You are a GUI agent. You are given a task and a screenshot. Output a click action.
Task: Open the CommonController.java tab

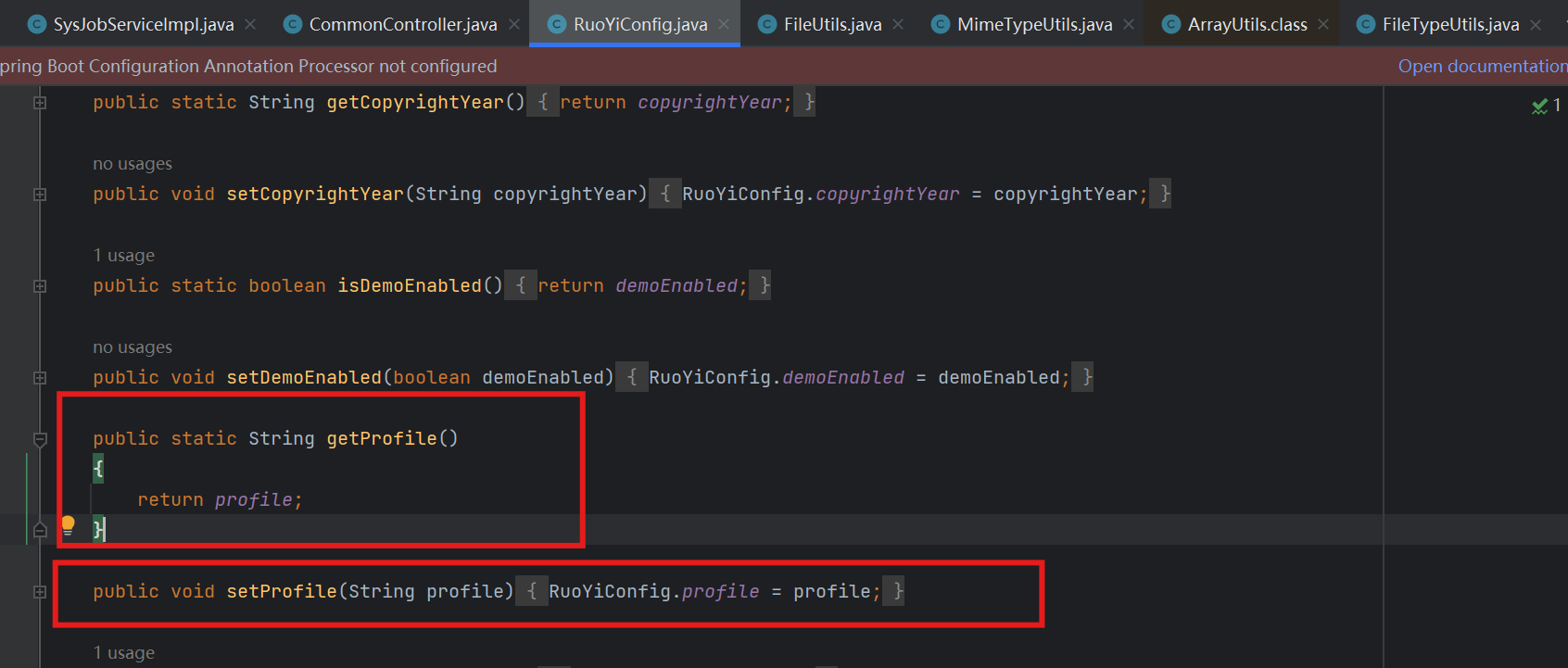[402, 25]
